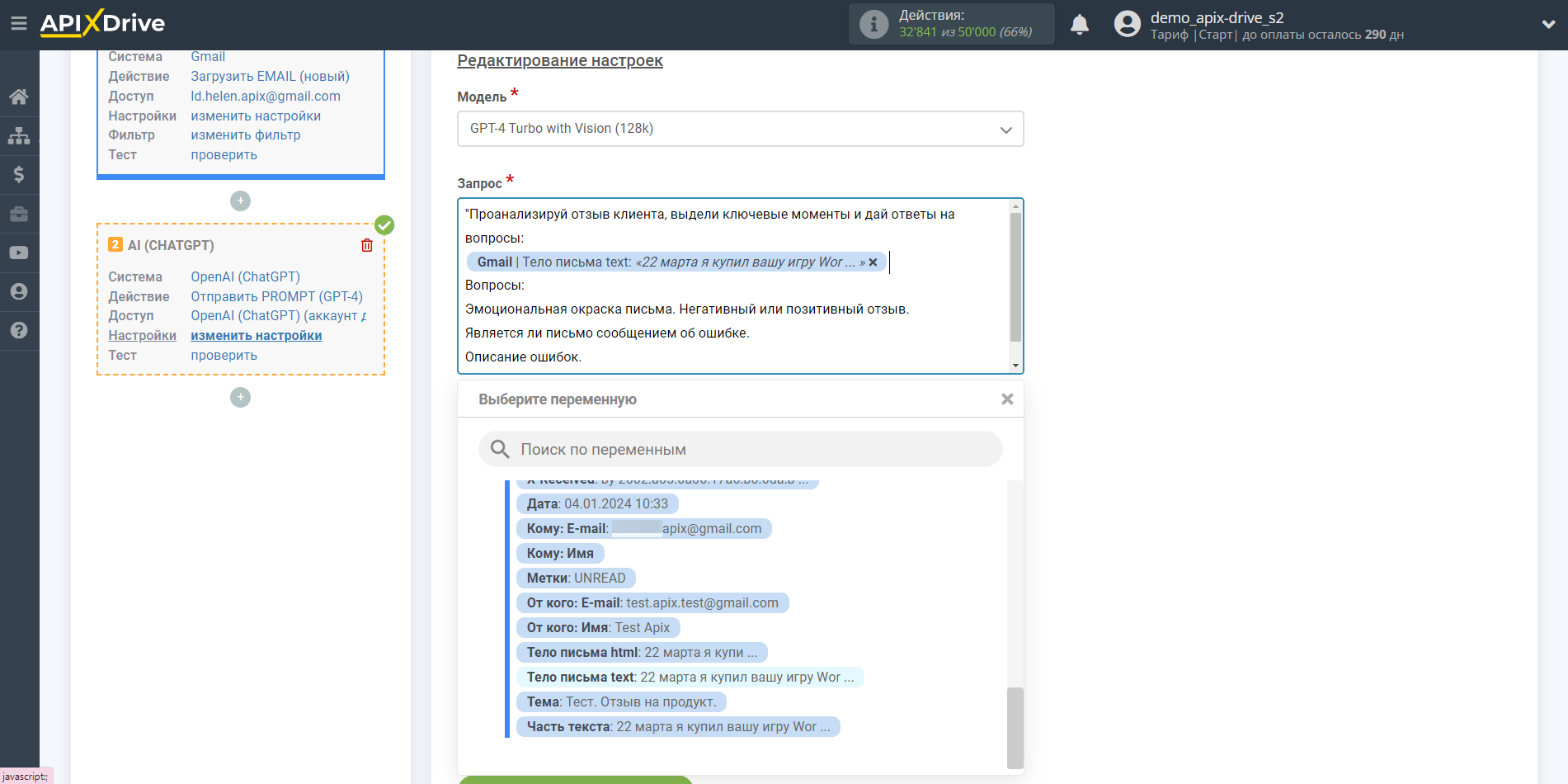Click the variables search field
1568x784 pixels.
tap(740, 449)
